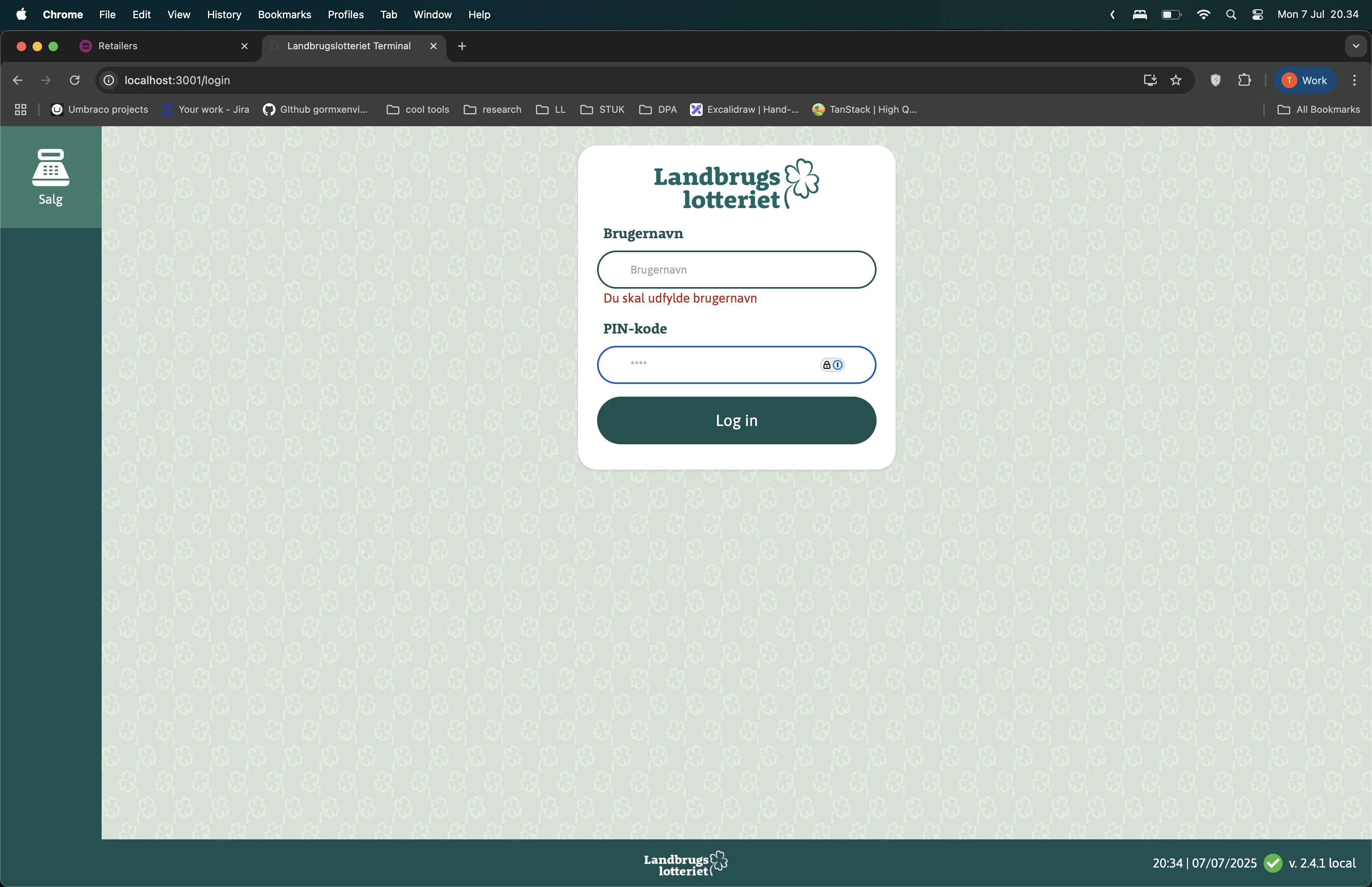This screenshot has height=887, width=1372.
Task: Focus the Brugernavn input field
Action: pos(736,270)
